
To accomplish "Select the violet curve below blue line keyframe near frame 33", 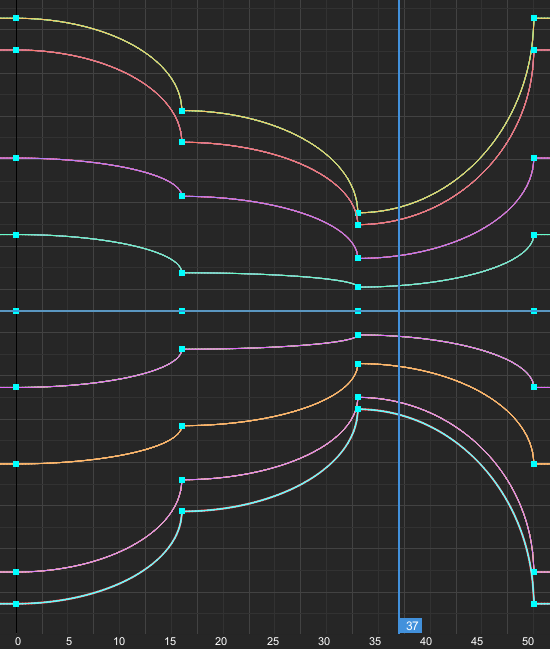I will point(358,335).
